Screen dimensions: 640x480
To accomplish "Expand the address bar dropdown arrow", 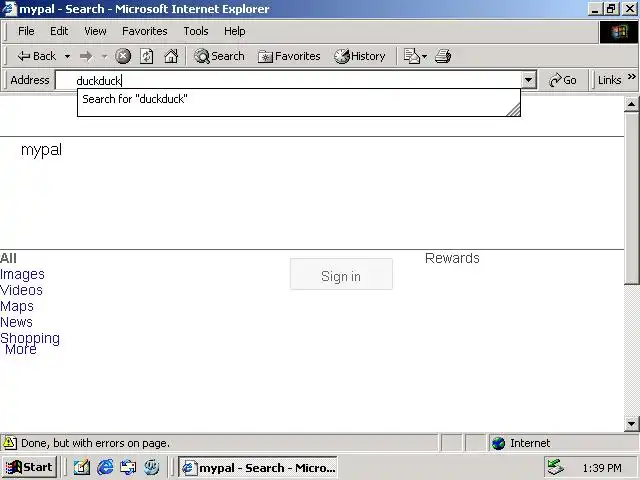I will pyautogui.click(x=528, y=80).
